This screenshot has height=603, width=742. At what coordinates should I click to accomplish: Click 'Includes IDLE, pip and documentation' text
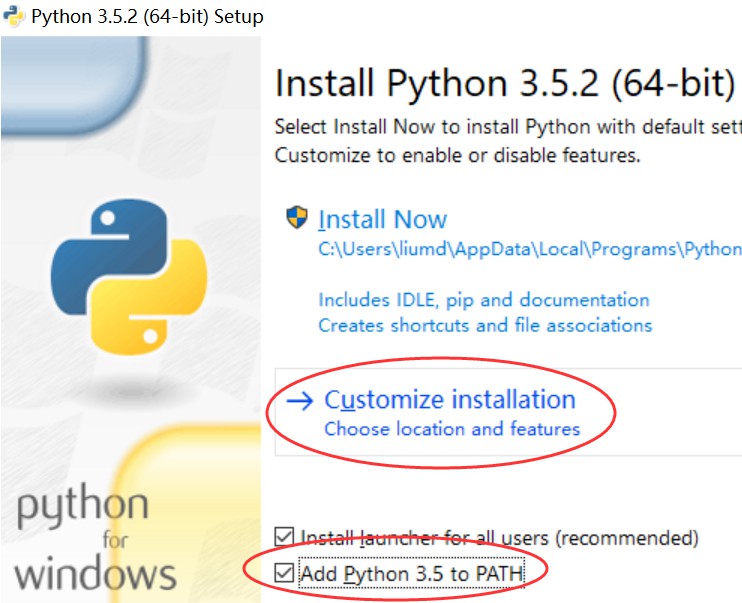(x=484, y=300)
